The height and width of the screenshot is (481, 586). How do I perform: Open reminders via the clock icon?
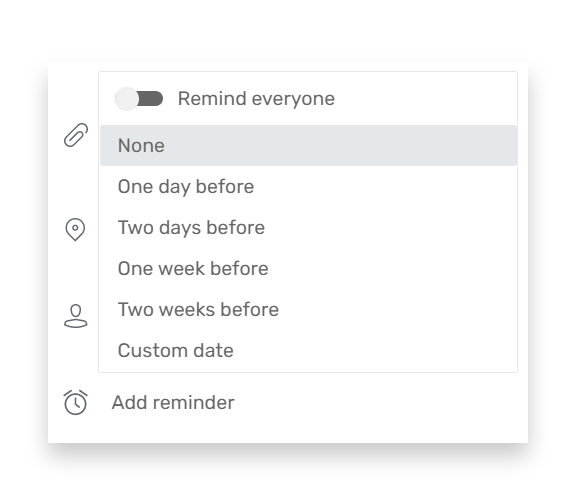[75, 402]
